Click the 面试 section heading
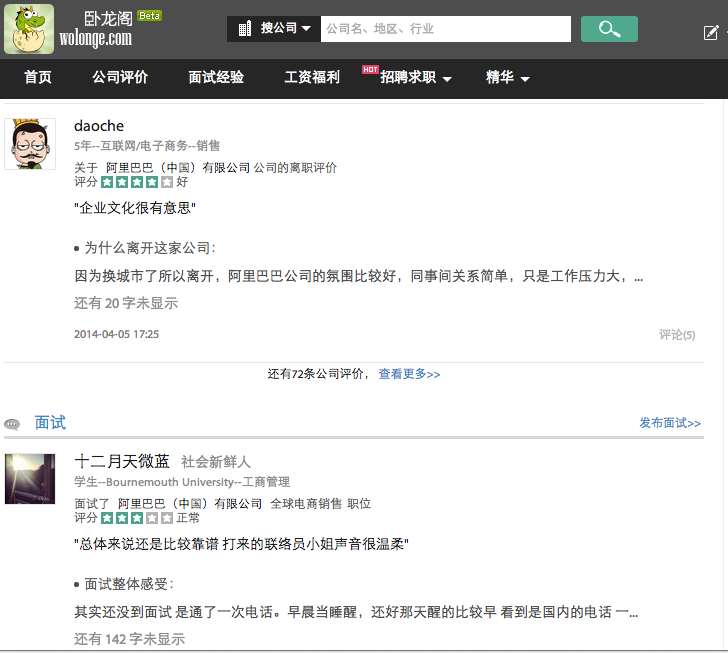The height and width of the screenshot is (653, 728). coord(50,423)
